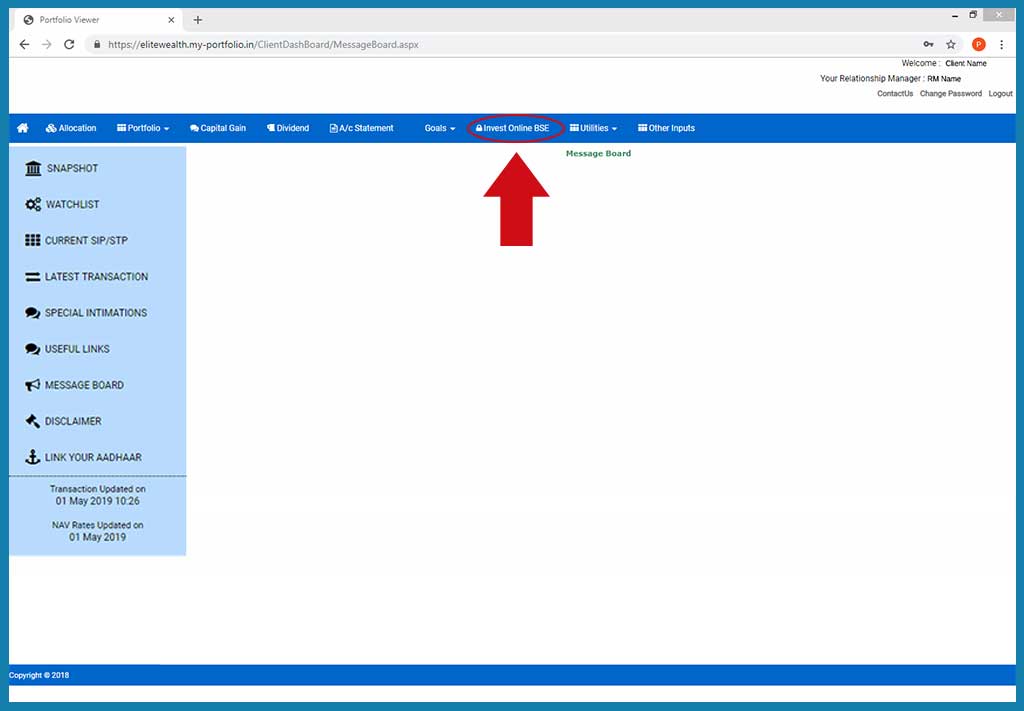Close the Portfolio Viewer tab
This screenshot has height=711, width=1024.
click(x=171, y=20)
